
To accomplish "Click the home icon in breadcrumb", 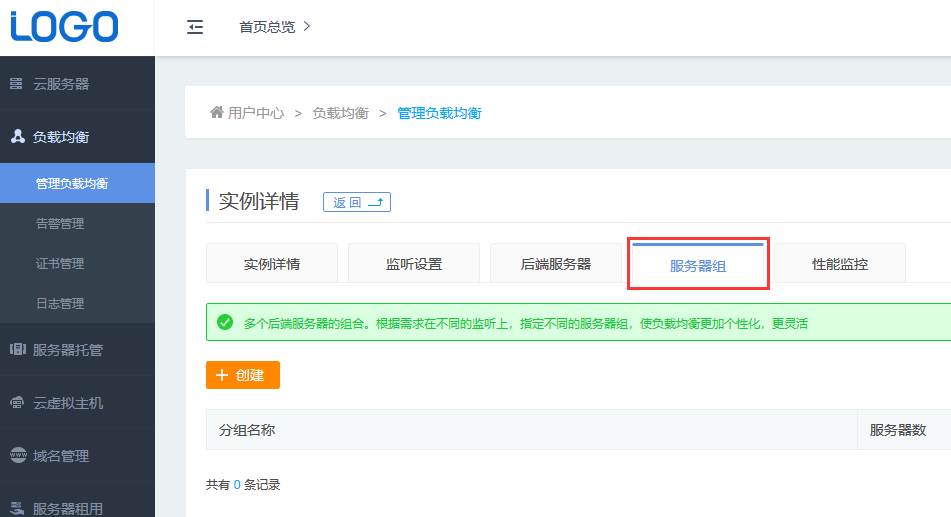I will [216, 113].
